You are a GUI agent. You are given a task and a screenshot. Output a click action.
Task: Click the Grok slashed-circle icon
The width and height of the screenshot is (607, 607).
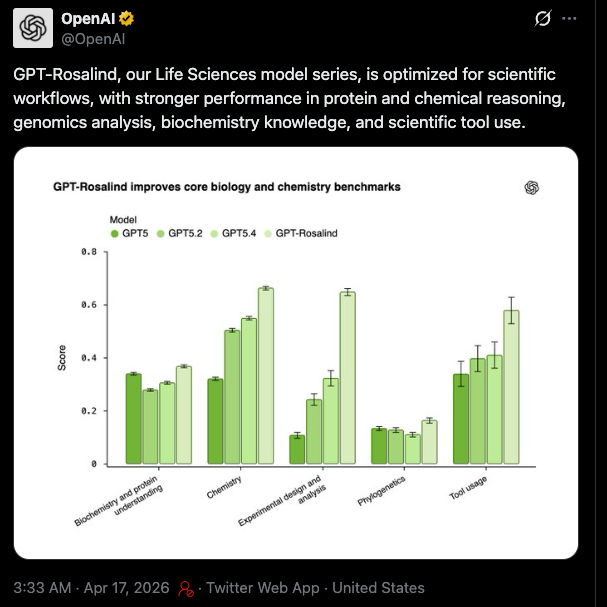click(x=542, y=18)
